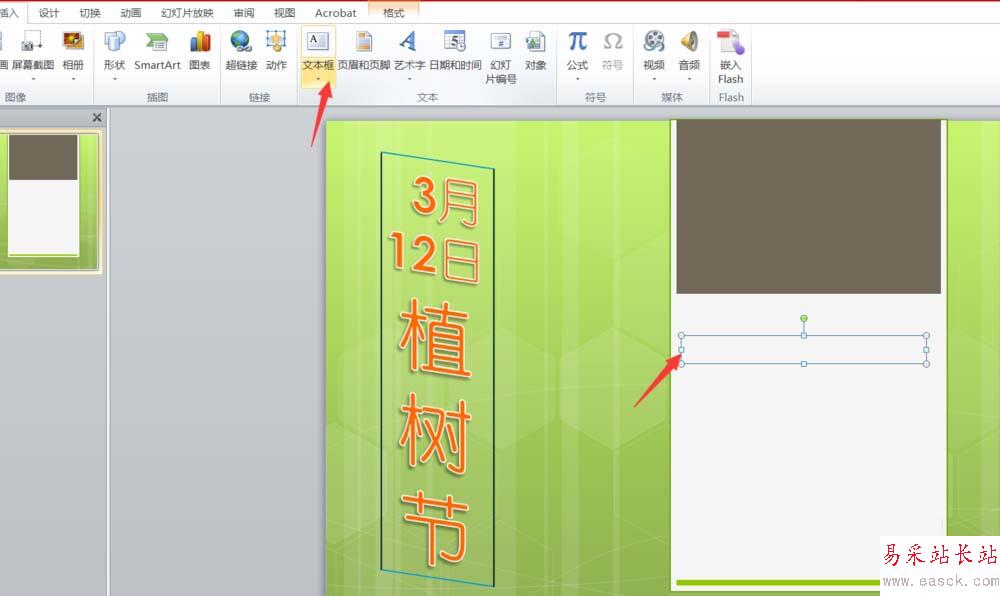
Task: Switch to the 视图 tab
Action: [x=284, y=13]
